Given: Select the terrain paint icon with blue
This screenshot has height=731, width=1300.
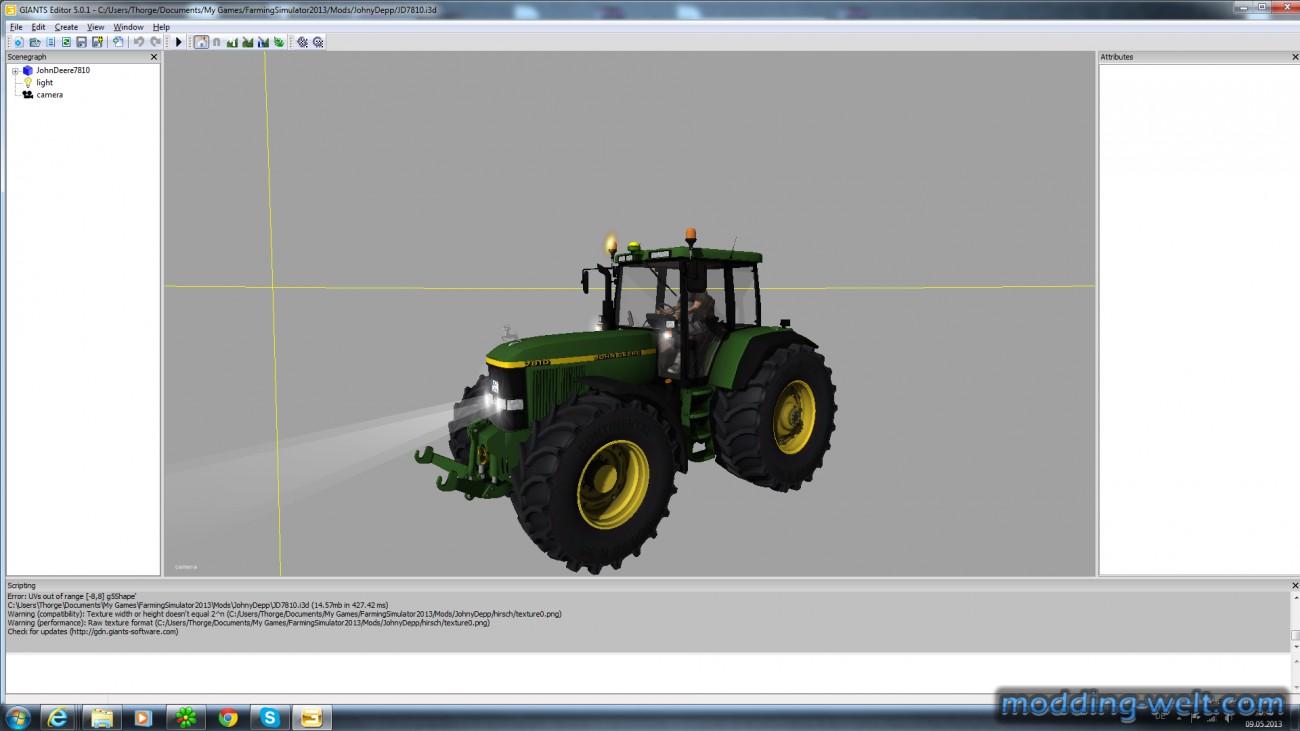Looking at the screenshot, I should [x=263, y=42].
